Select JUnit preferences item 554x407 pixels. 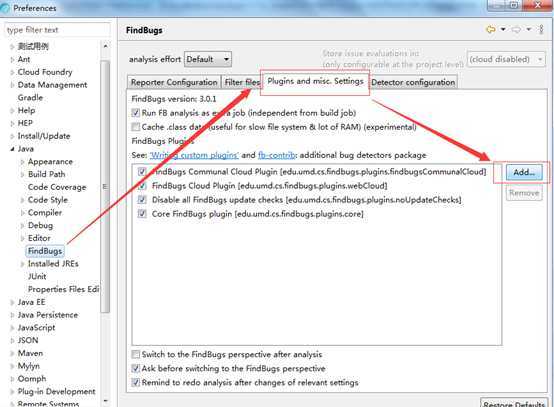click(x=37, y=277)
